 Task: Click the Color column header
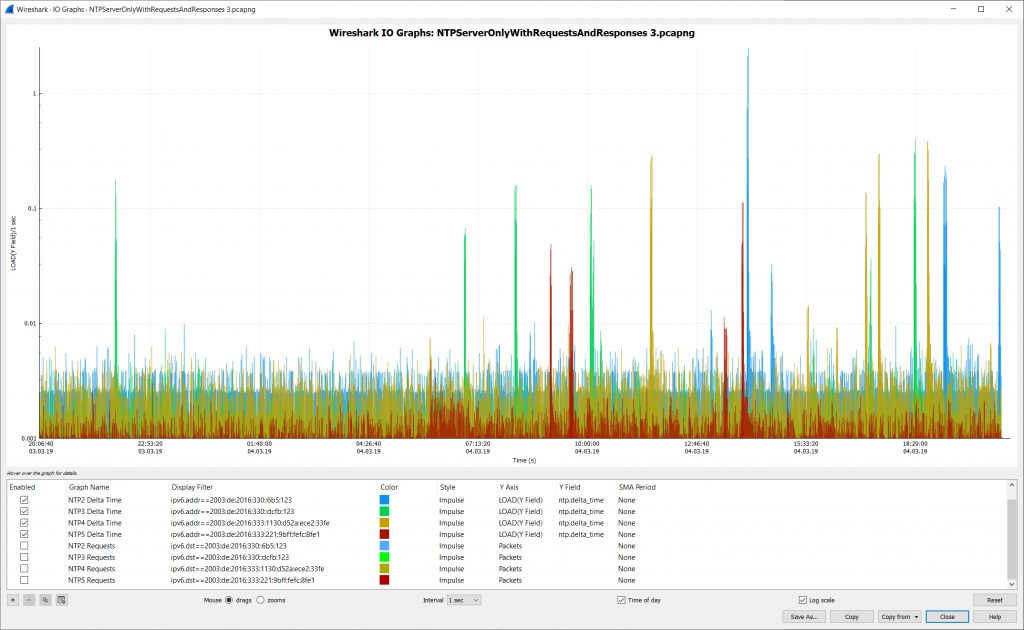(x=389, y=487)
